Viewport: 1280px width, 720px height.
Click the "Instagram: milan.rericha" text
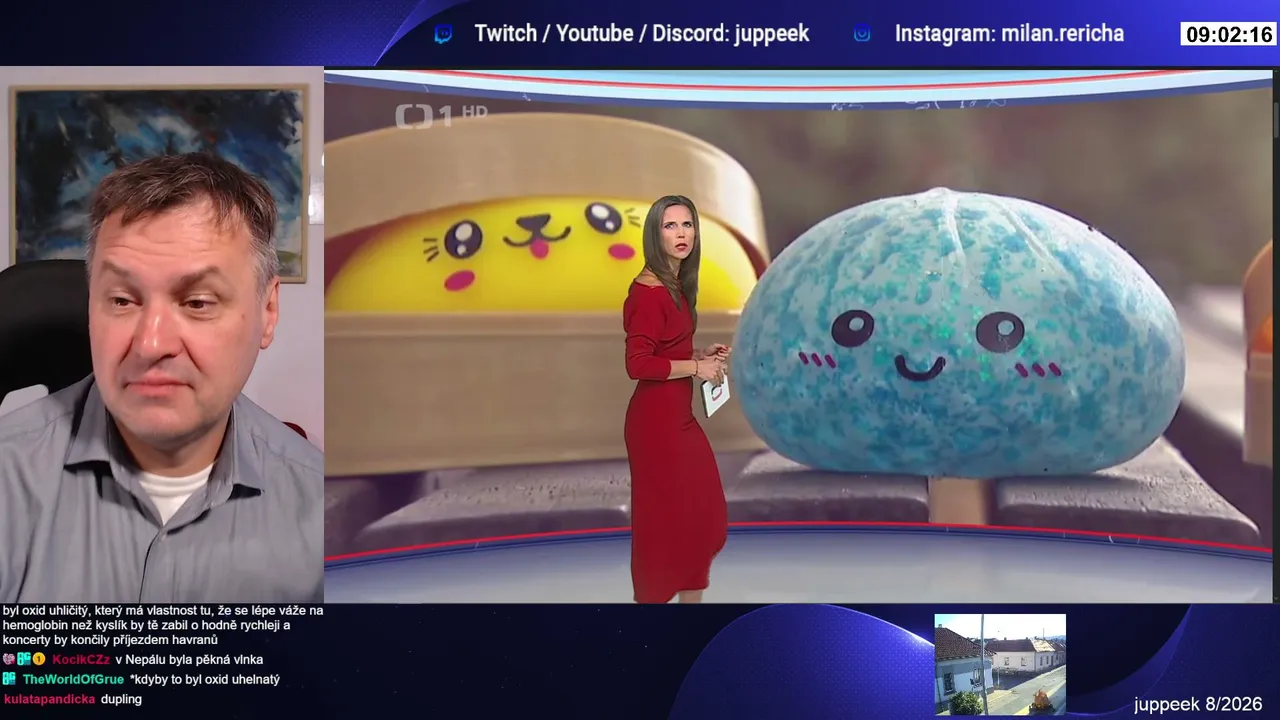point(1009,34)
